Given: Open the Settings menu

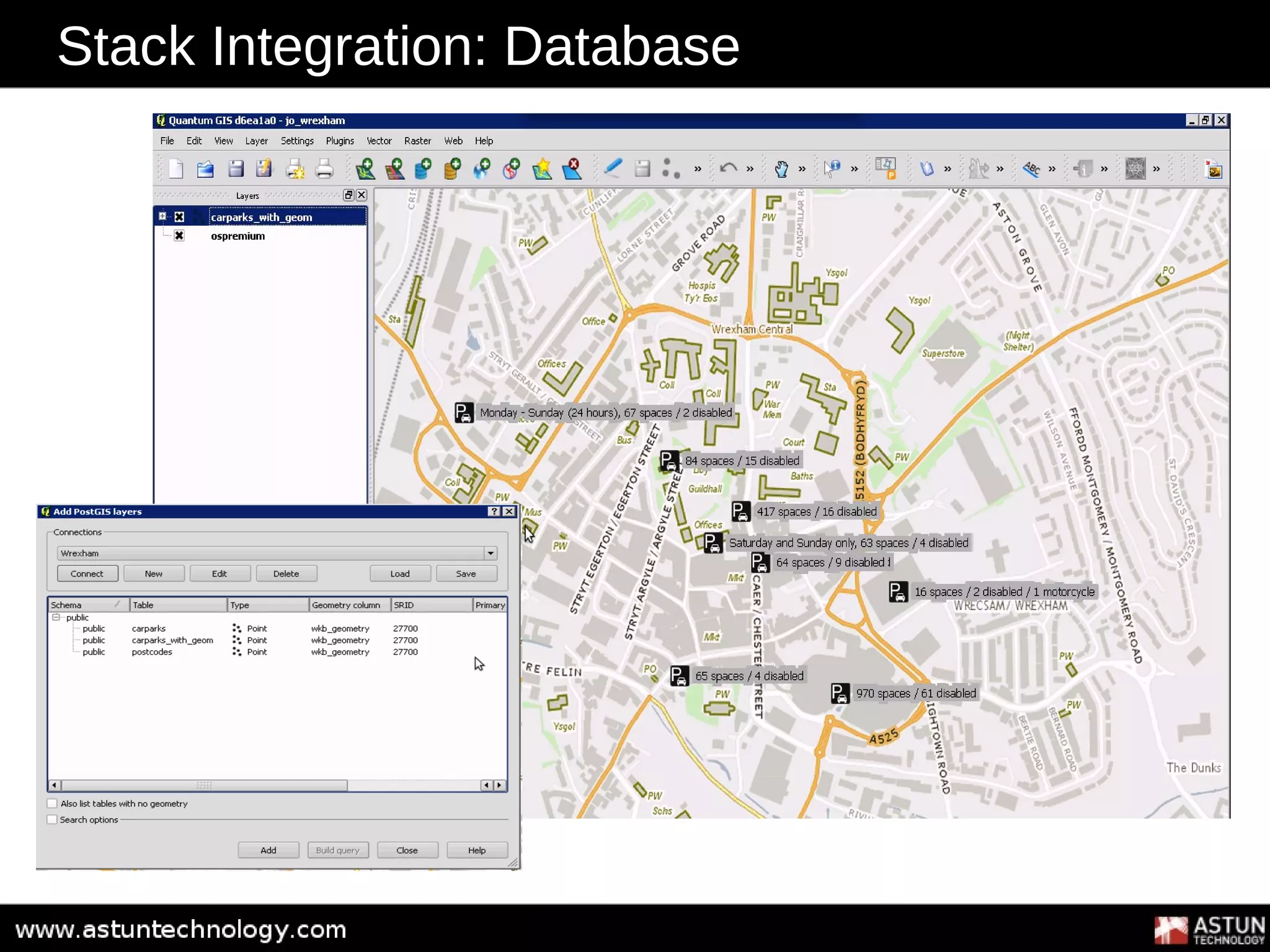Looking at the screenshot, I should (x=297, y=141).
